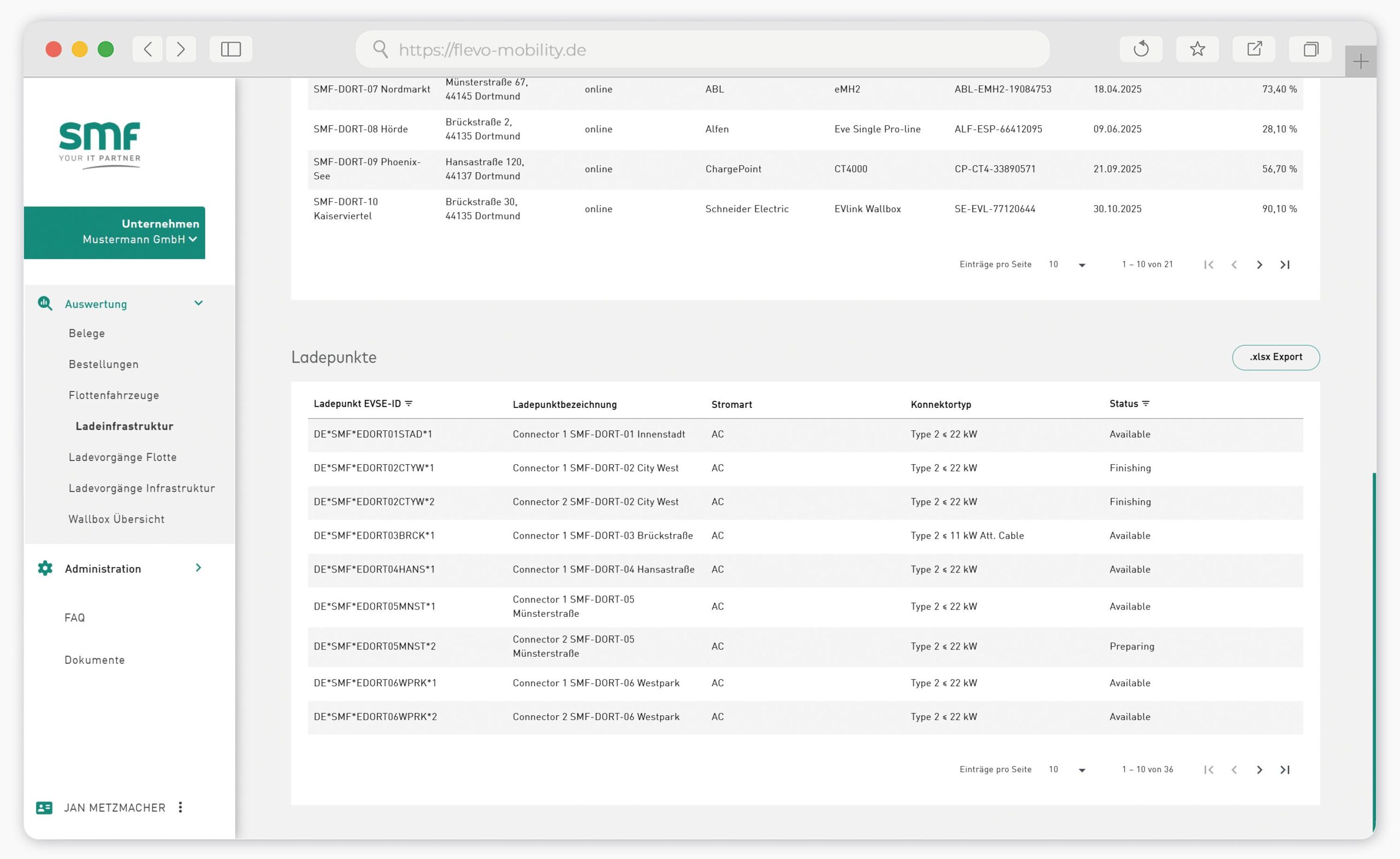Open the browser share icon

click(x=1255, y=49)
